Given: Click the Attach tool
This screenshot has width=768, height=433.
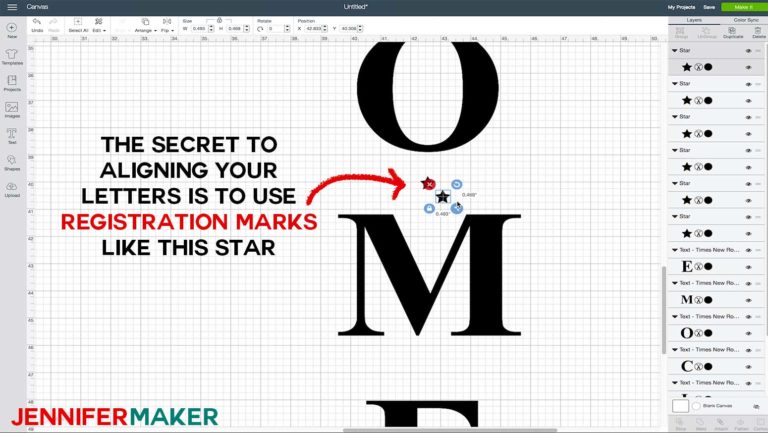Looking at the screenshot, I should [x=720, y=422].
